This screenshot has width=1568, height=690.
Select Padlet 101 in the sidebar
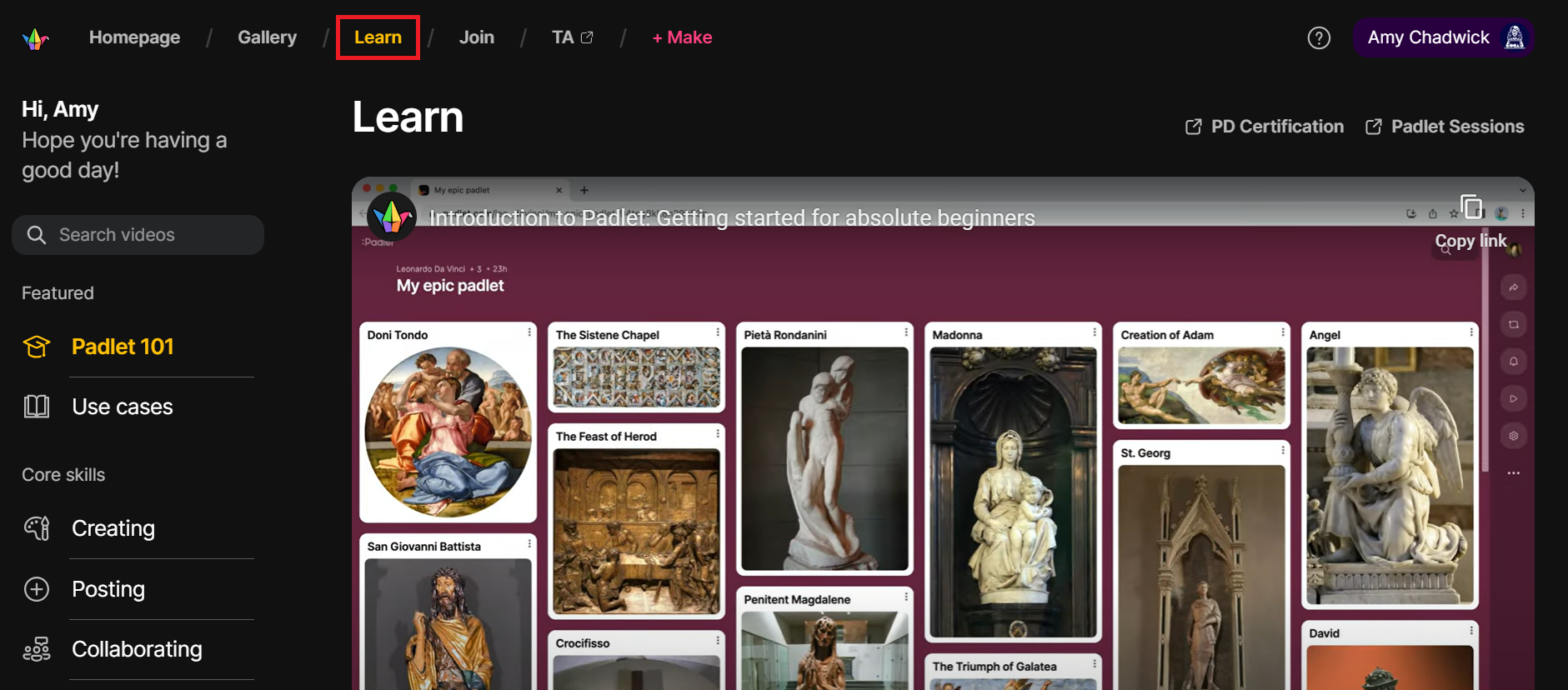point(123,347)
